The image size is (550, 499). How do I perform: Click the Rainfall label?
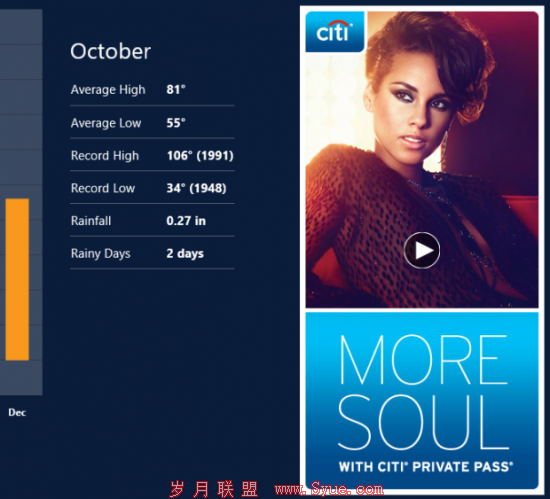(91, 221)
